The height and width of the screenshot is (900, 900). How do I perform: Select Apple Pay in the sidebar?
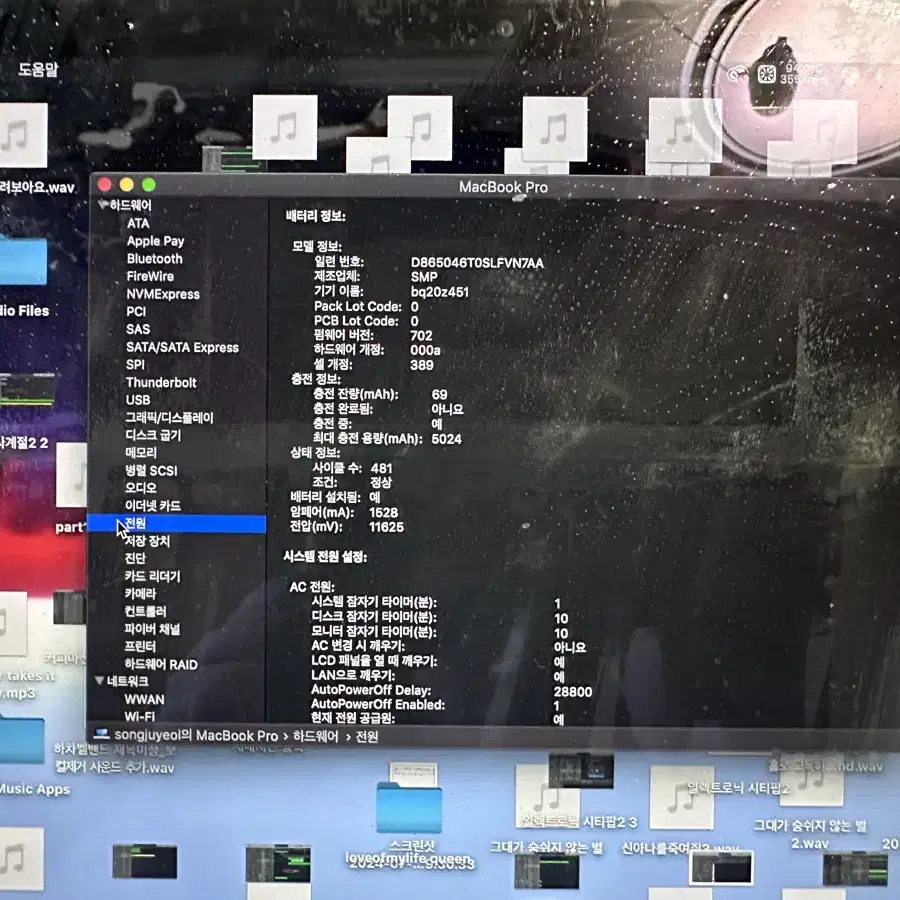coord(156,241)
